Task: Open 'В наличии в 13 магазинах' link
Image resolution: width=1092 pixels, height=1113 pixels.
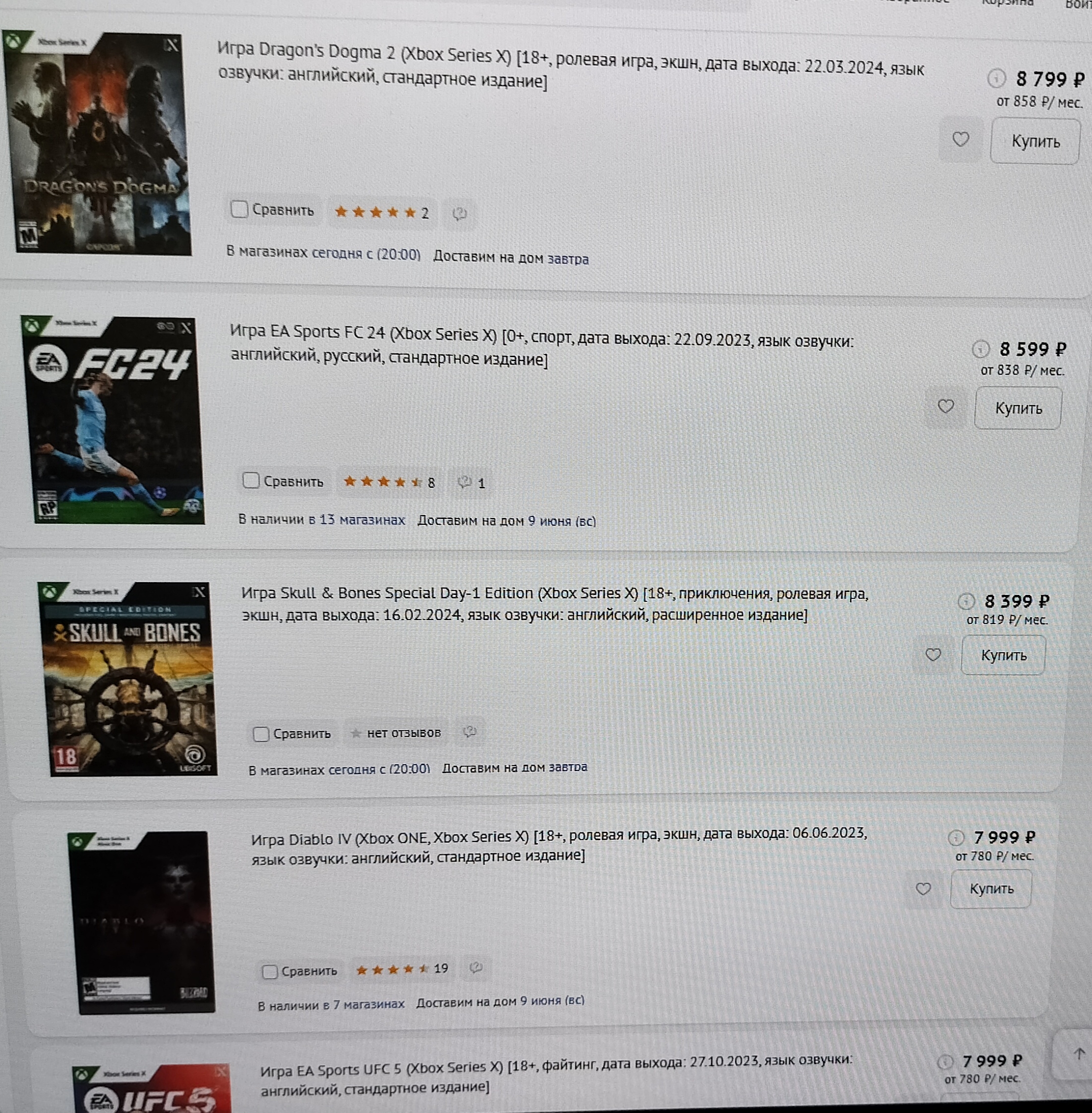Action: point(321,520)
